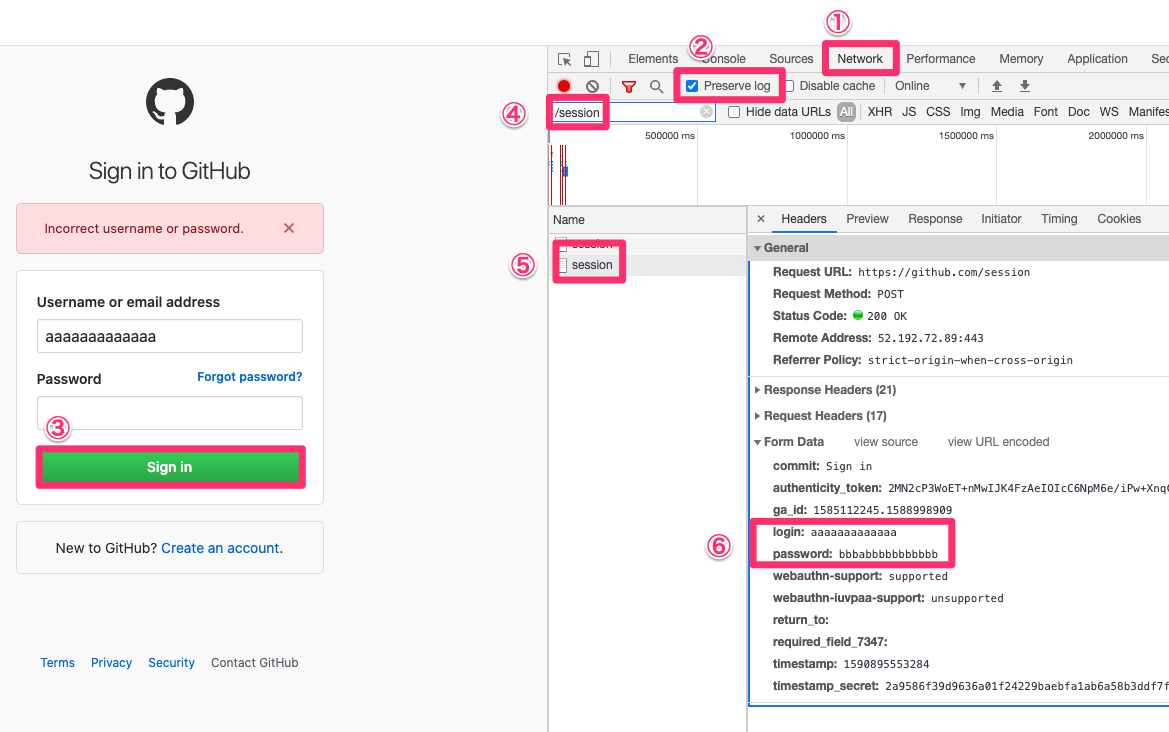Filter requests by CSS type
1169x732 pixels.
coord(938,112)
